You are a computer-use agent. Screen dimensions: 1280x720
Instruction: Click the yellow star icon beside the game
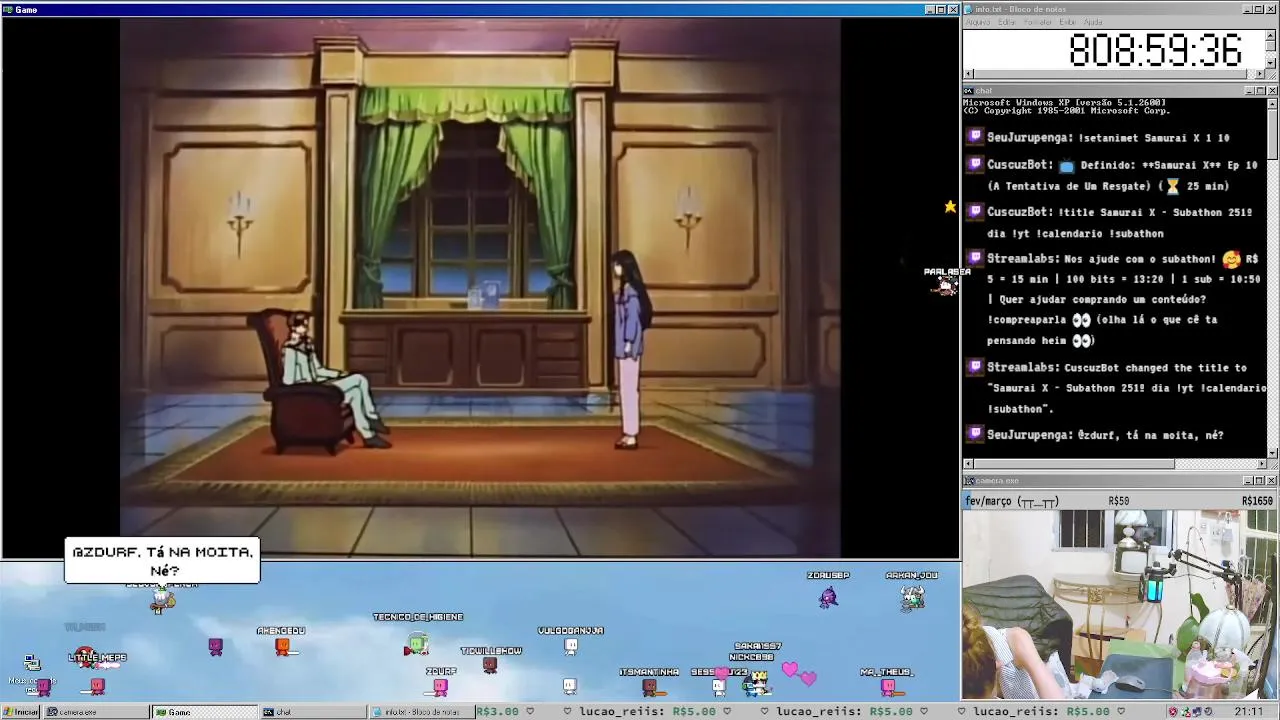coord(950,207)
